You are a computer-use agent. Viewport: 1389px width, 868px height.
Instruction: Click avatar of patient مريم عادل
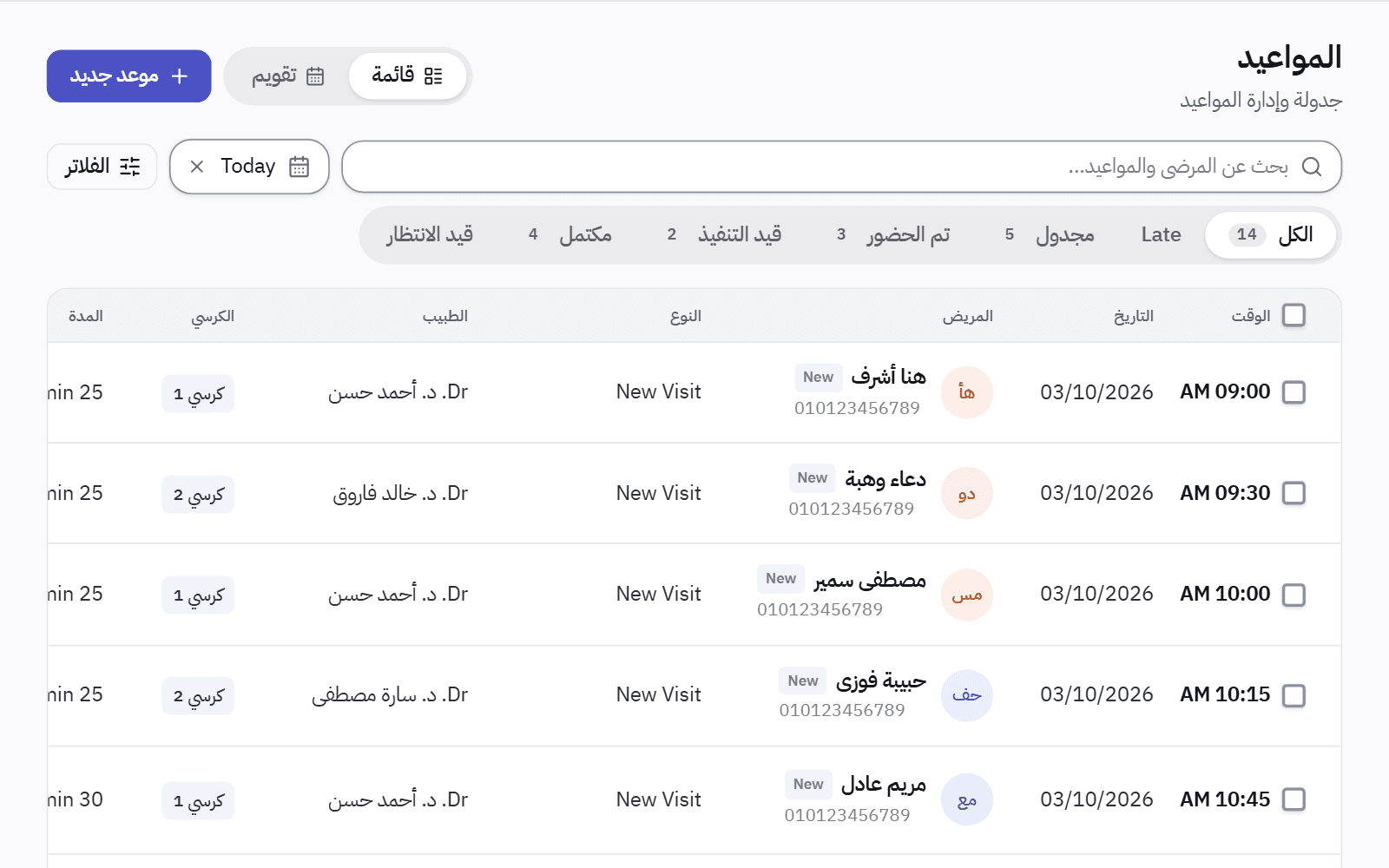967,799
